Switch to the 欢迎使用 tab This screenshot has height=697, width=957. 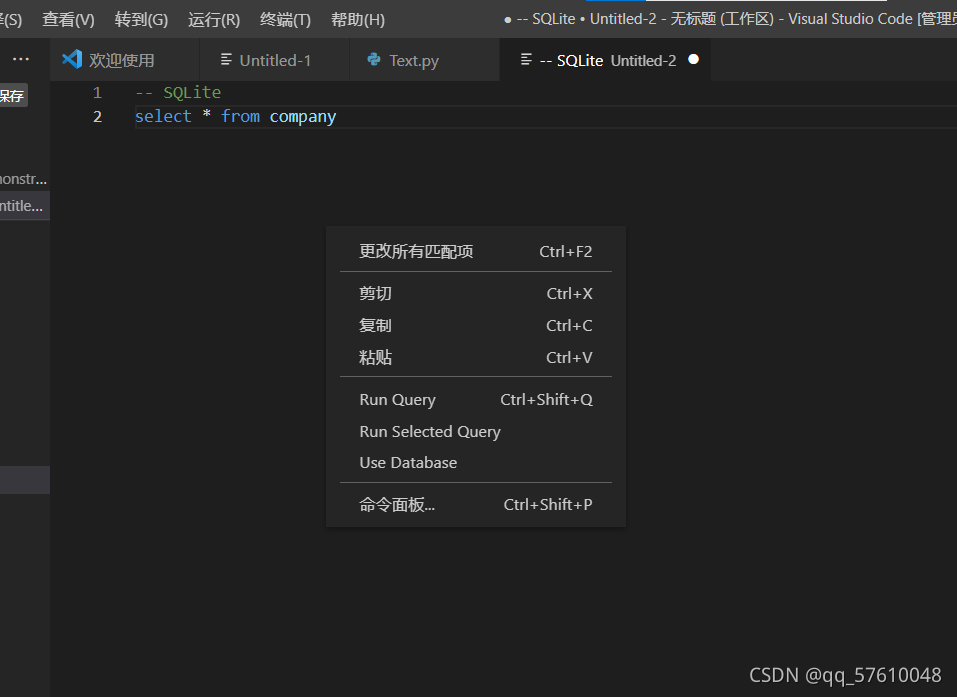point(125,60)
